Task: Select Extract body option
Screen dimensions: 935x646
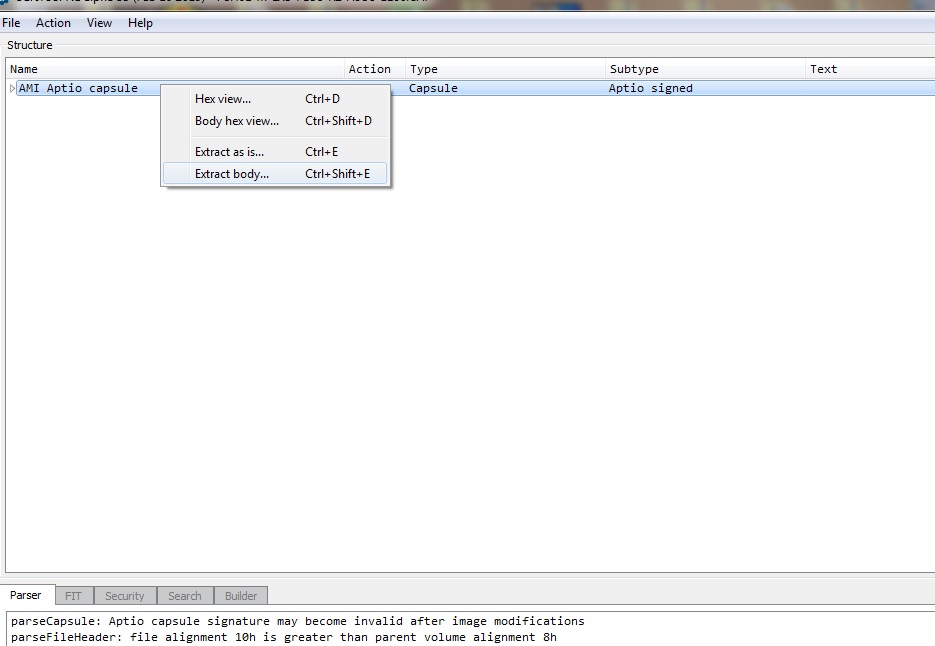Action: pyautogui.click(x=275, y=174)
